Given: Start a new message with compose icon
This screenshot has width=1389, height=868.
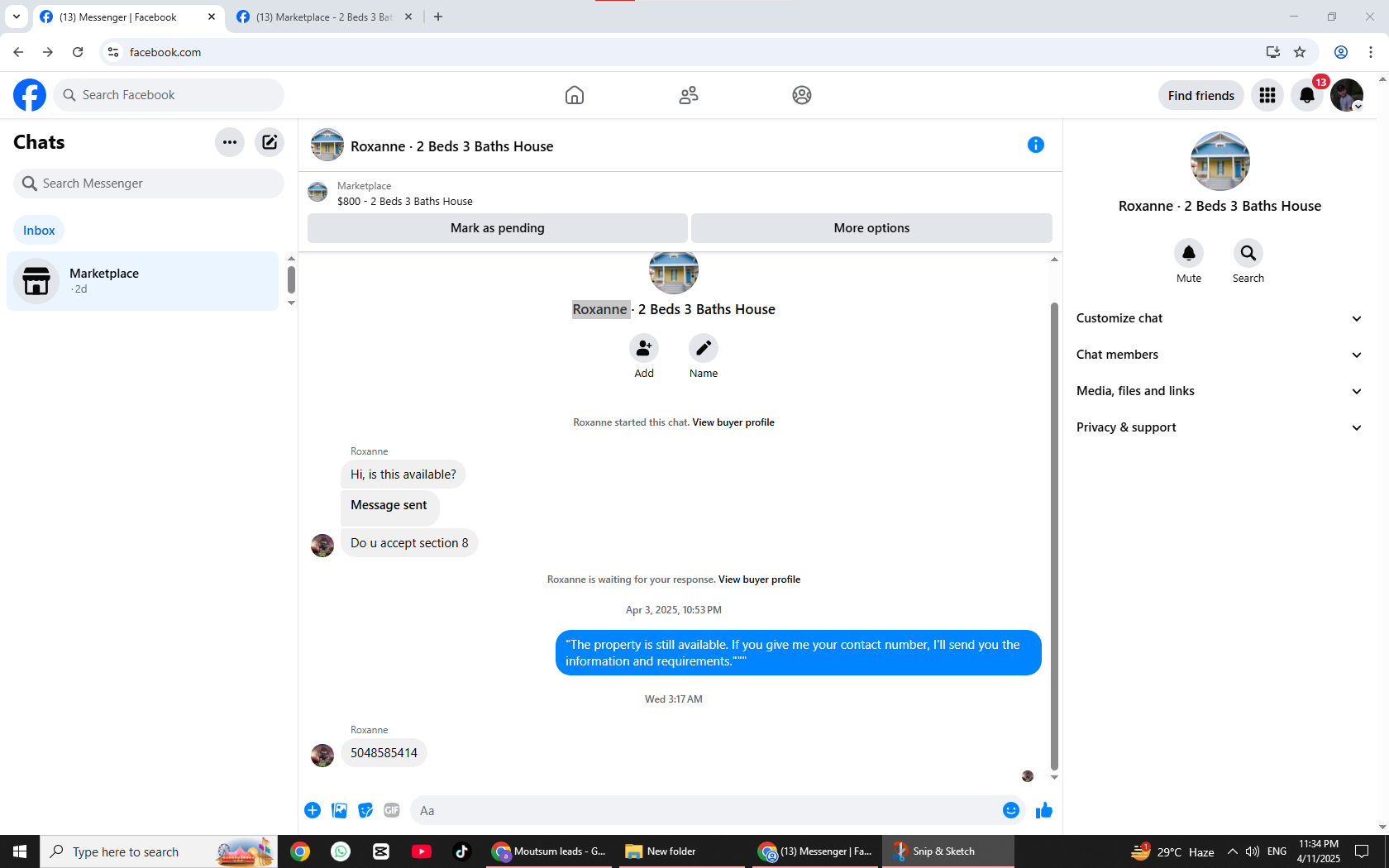Looking at the screenshot, I should (x=270, y=142).
